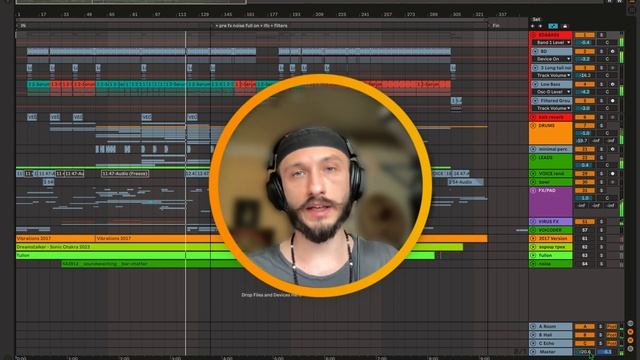Collapse the DRUMS group track
This screenshot has height=360, width=640.
pos(533,126)
